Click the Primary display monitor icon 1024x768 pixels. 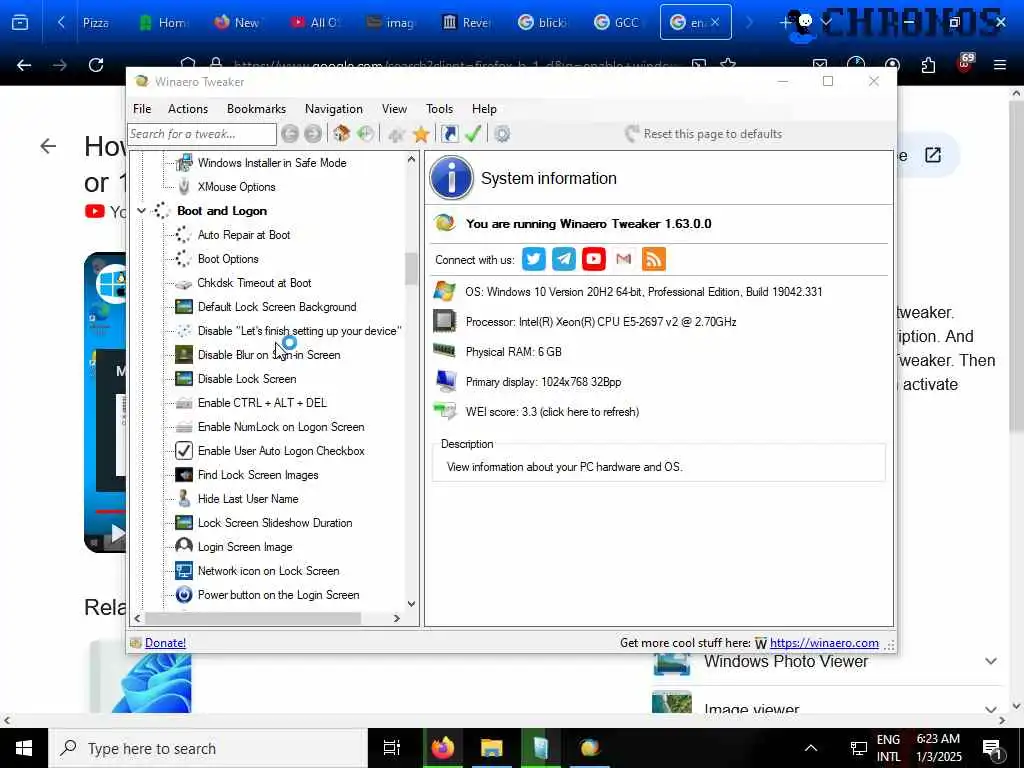point(446,381)
